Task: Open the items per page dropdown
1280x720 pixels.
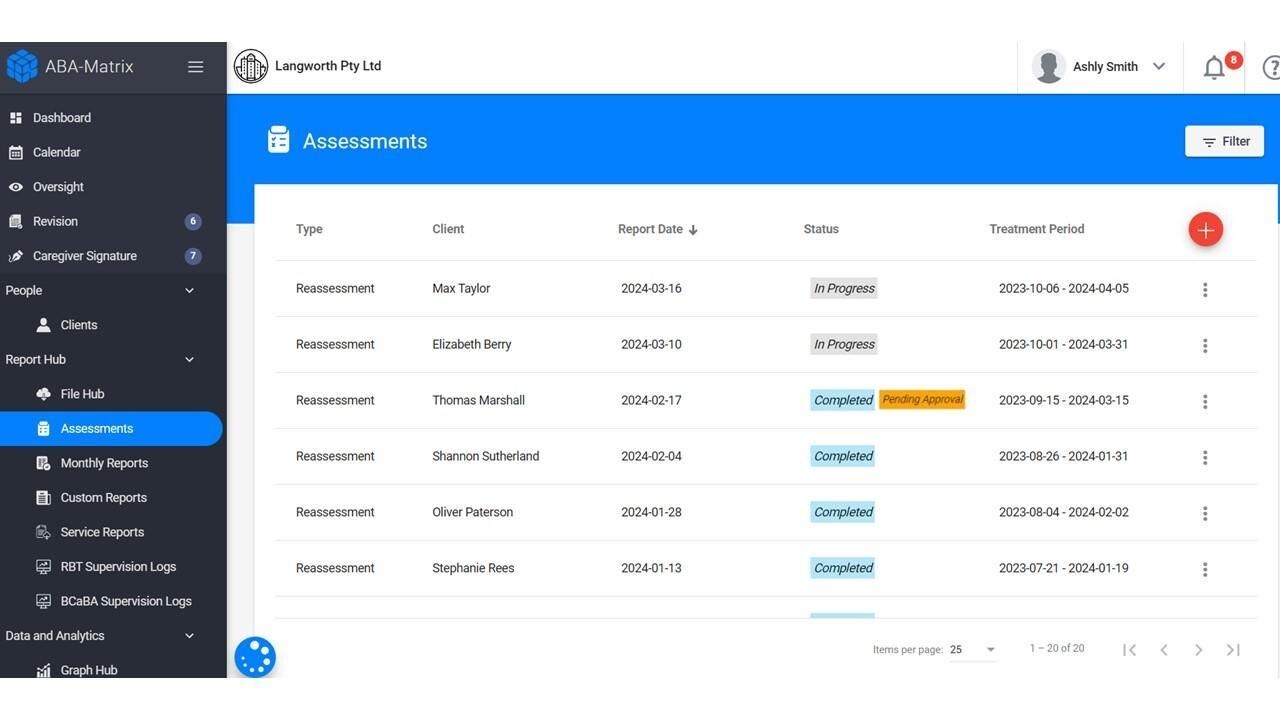Action: click(968, 649)
